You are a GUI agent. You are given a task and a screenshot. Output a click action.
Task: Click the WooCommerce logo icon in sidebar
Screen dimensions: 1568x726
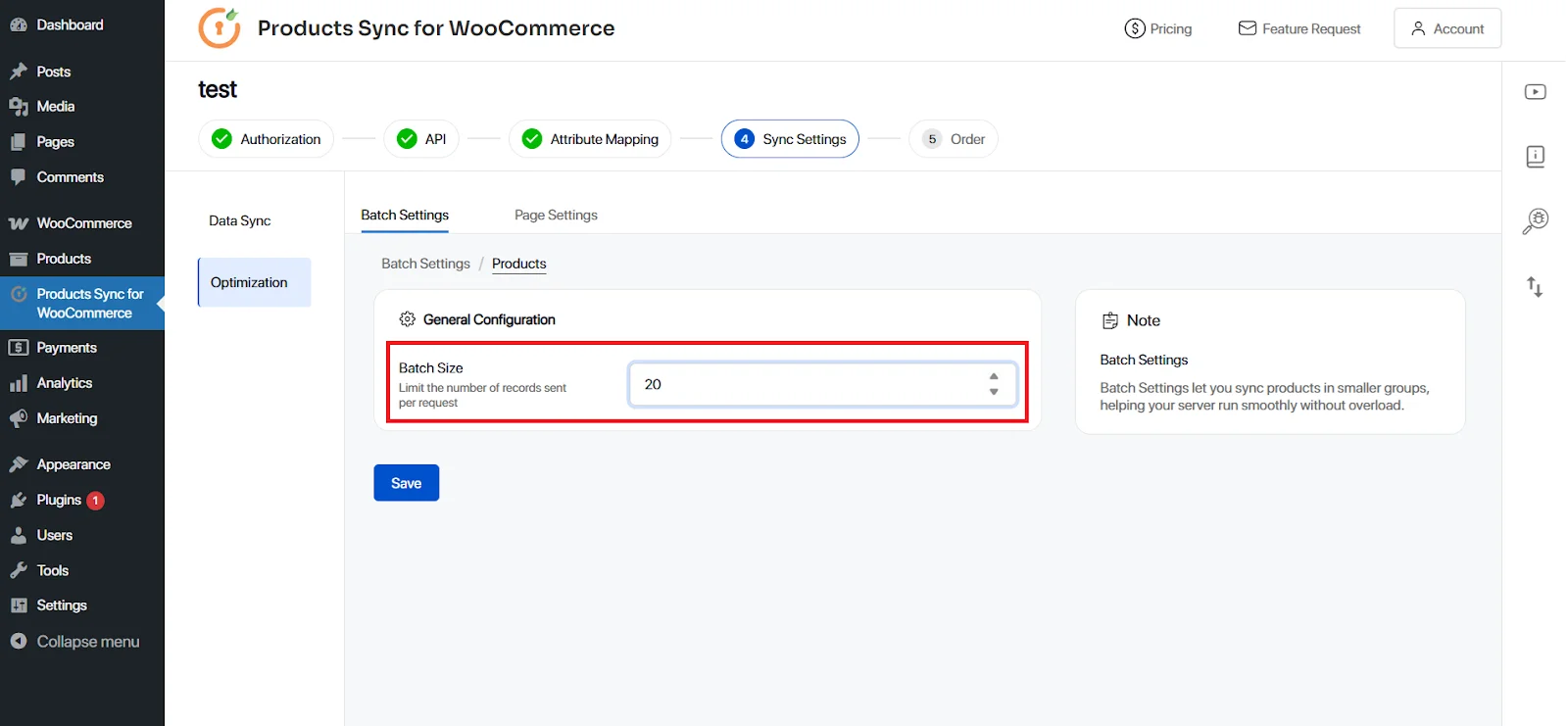click(18, 223)
